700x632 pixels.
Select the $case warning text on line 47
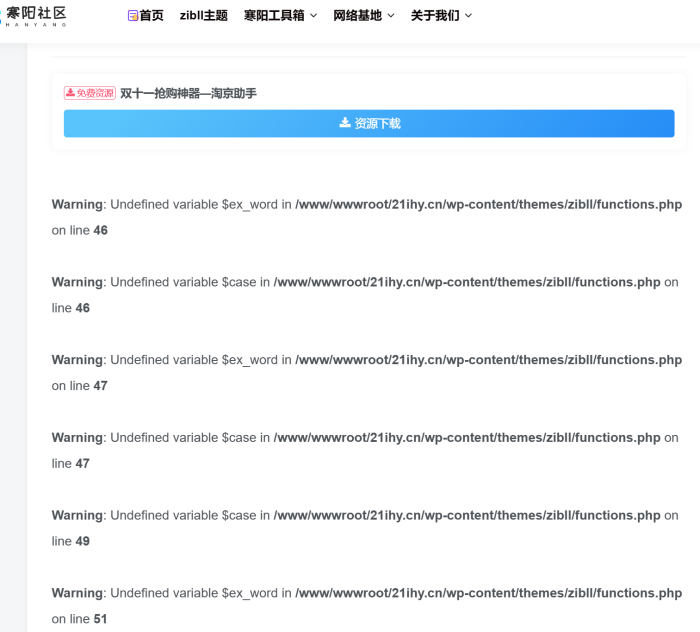[365, 450]
